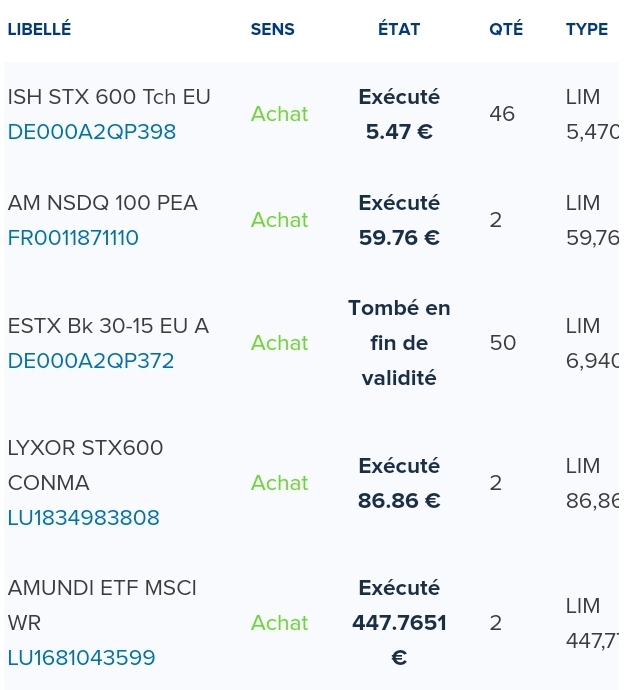
Task: Select the LYXOR STX600 CONMA label
Action: coord(85,466)
